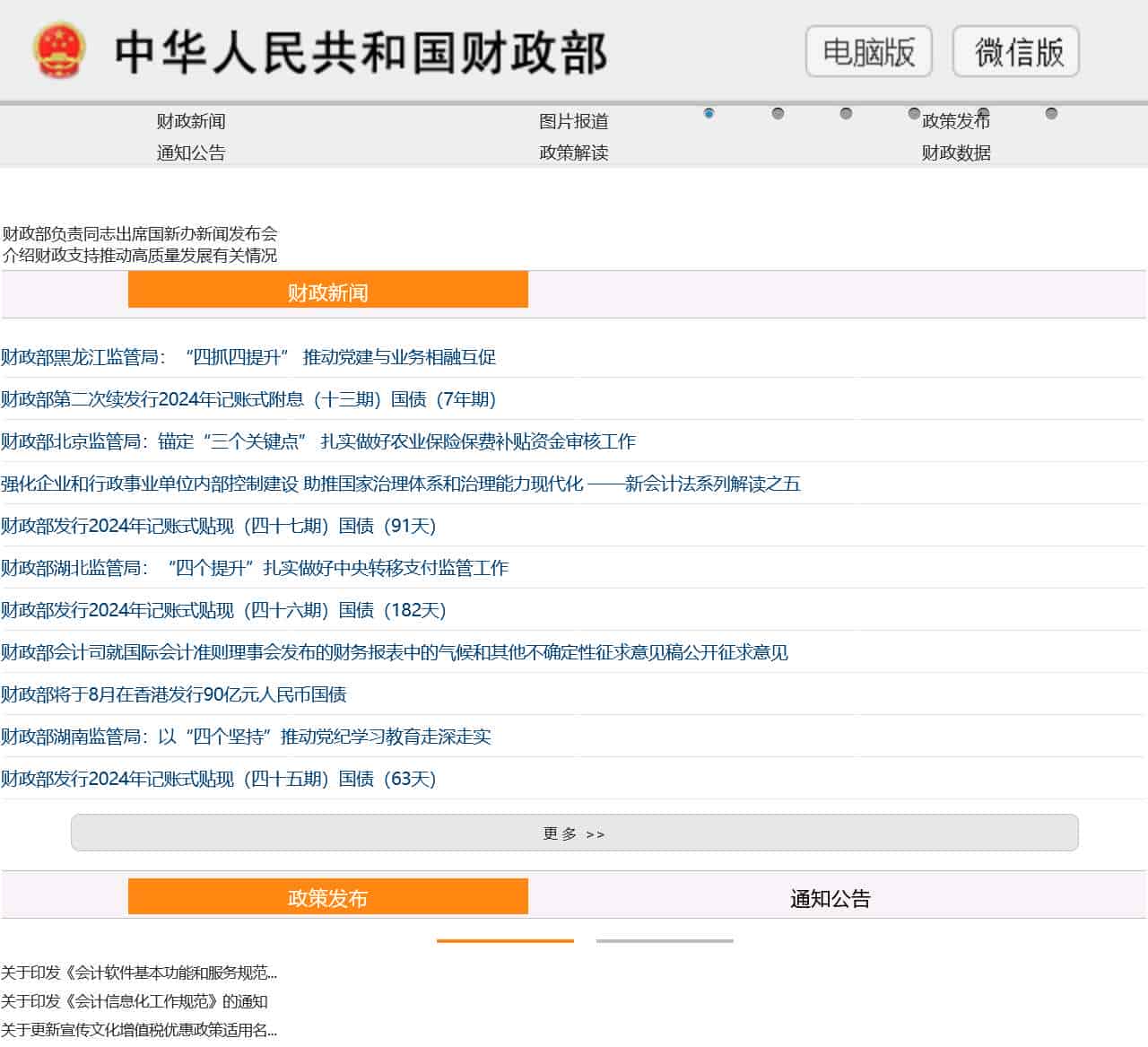
Task: Select the first carousel indicator dot
Action: pyautogui.click(x=709, y=114)
